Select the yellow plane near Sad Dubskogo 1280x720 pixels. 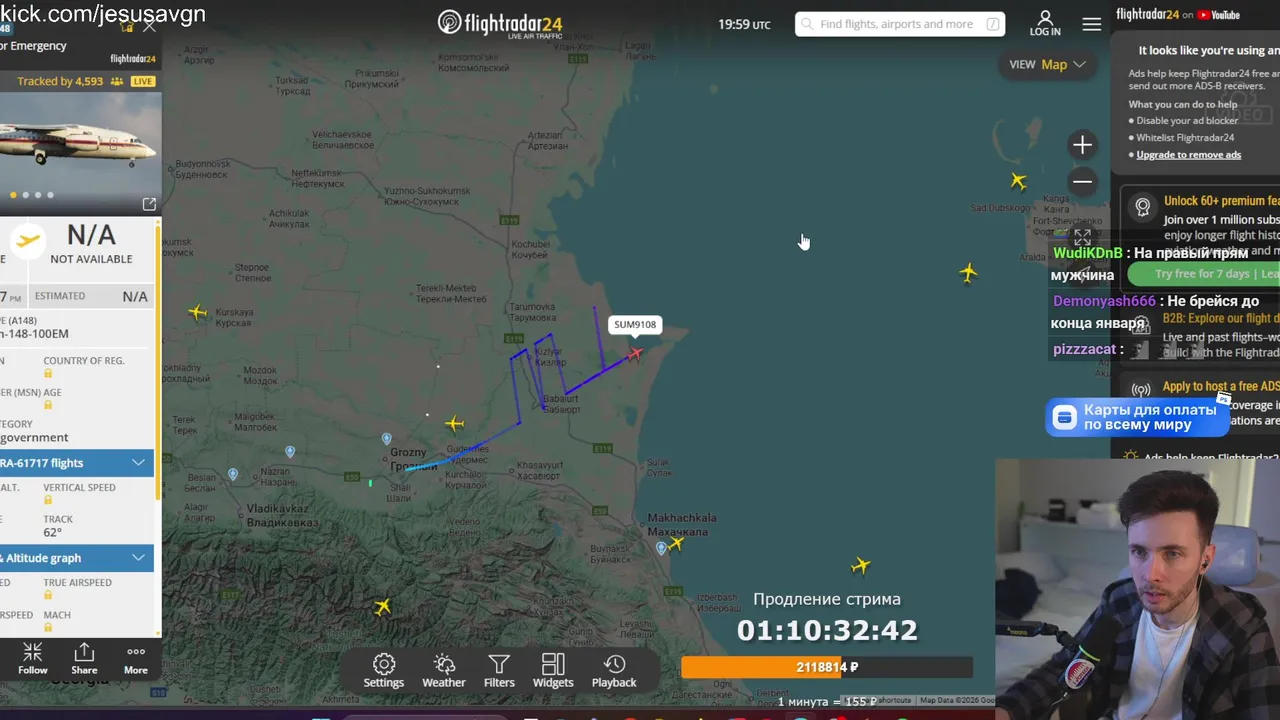(1018, 181)
